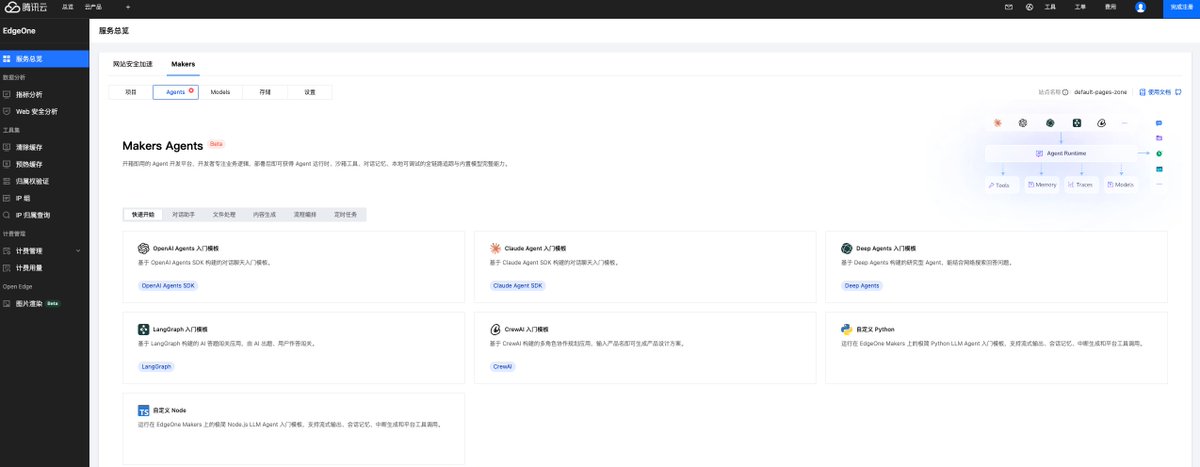Viewport: 1200px width, 467px height.
Task: Filter templates by 内容生成
Action: click(265, 214)
